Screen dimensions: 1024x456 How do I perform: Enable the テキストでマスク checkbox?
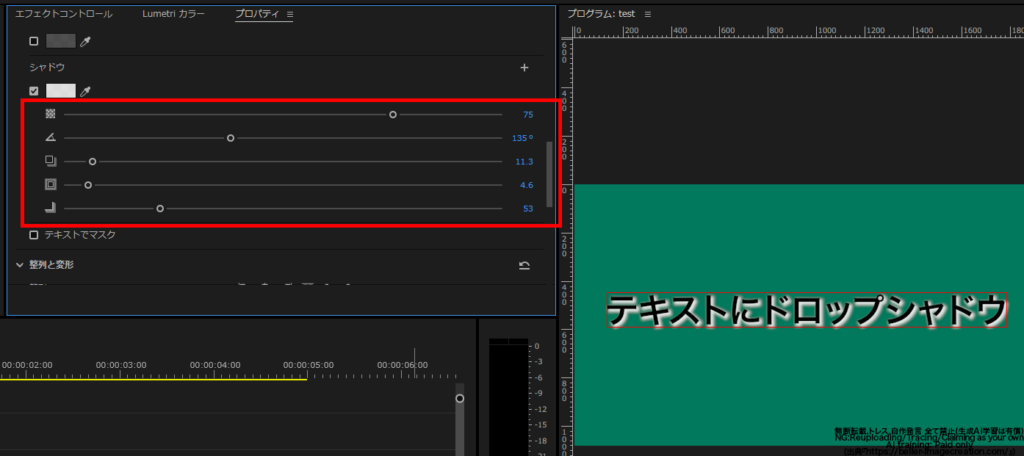[34, 235]
